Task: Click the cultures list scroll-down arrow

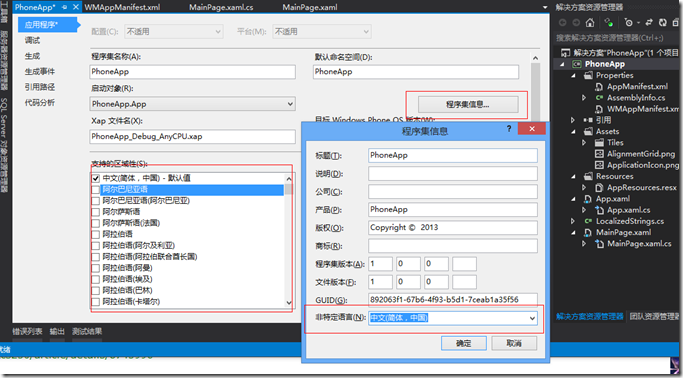Action: (x=289, y=302)
